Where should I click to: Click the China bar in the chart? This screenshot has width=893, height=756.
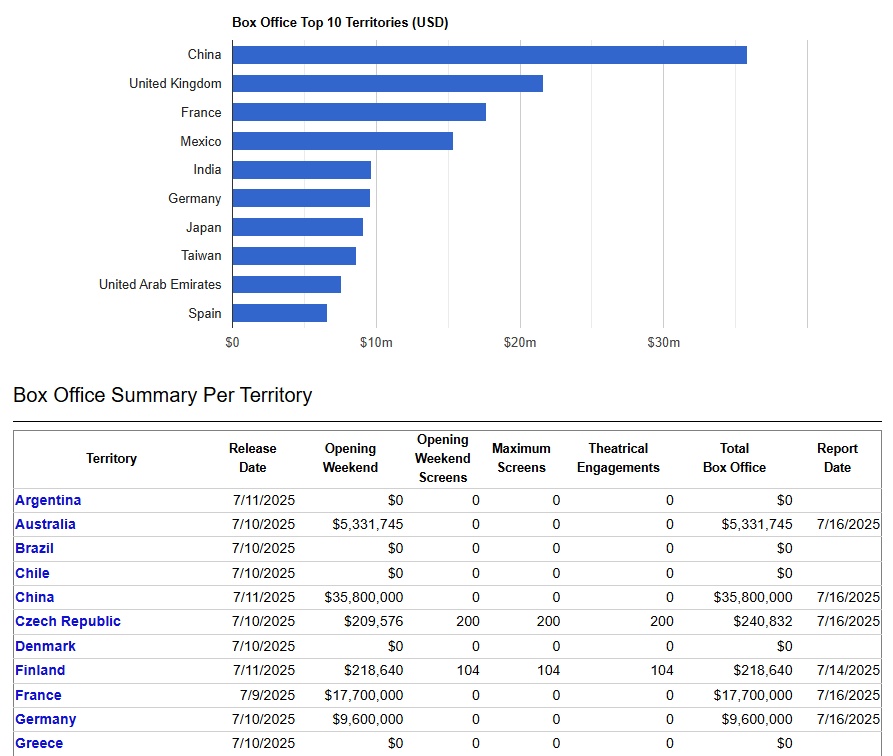[490, 55]
